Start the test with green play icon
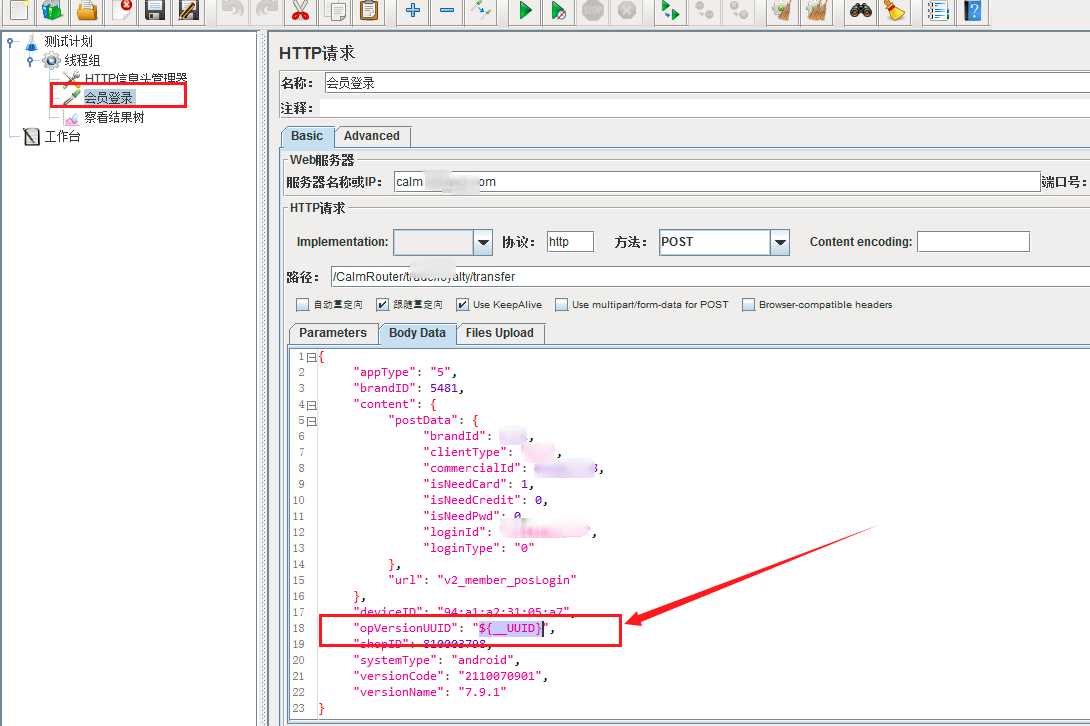The width and height of the screenshot is (1090, 726). pyautogui.click(x=526, y=10)
